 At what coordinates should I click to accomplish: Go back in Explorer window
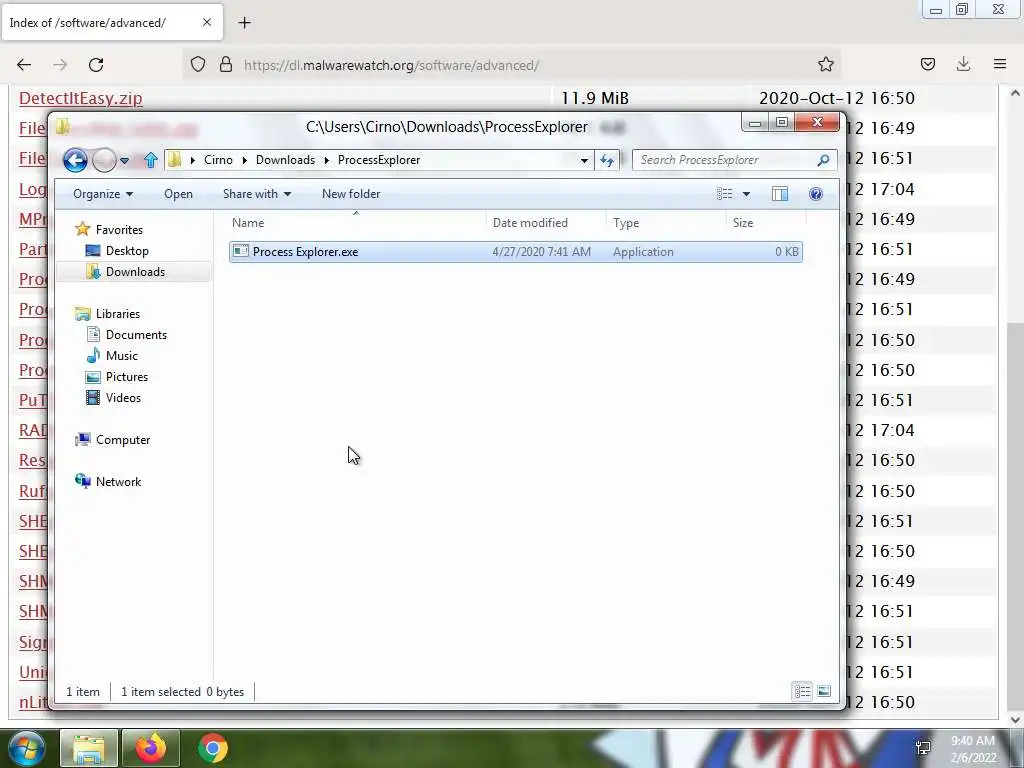(75, 160)
